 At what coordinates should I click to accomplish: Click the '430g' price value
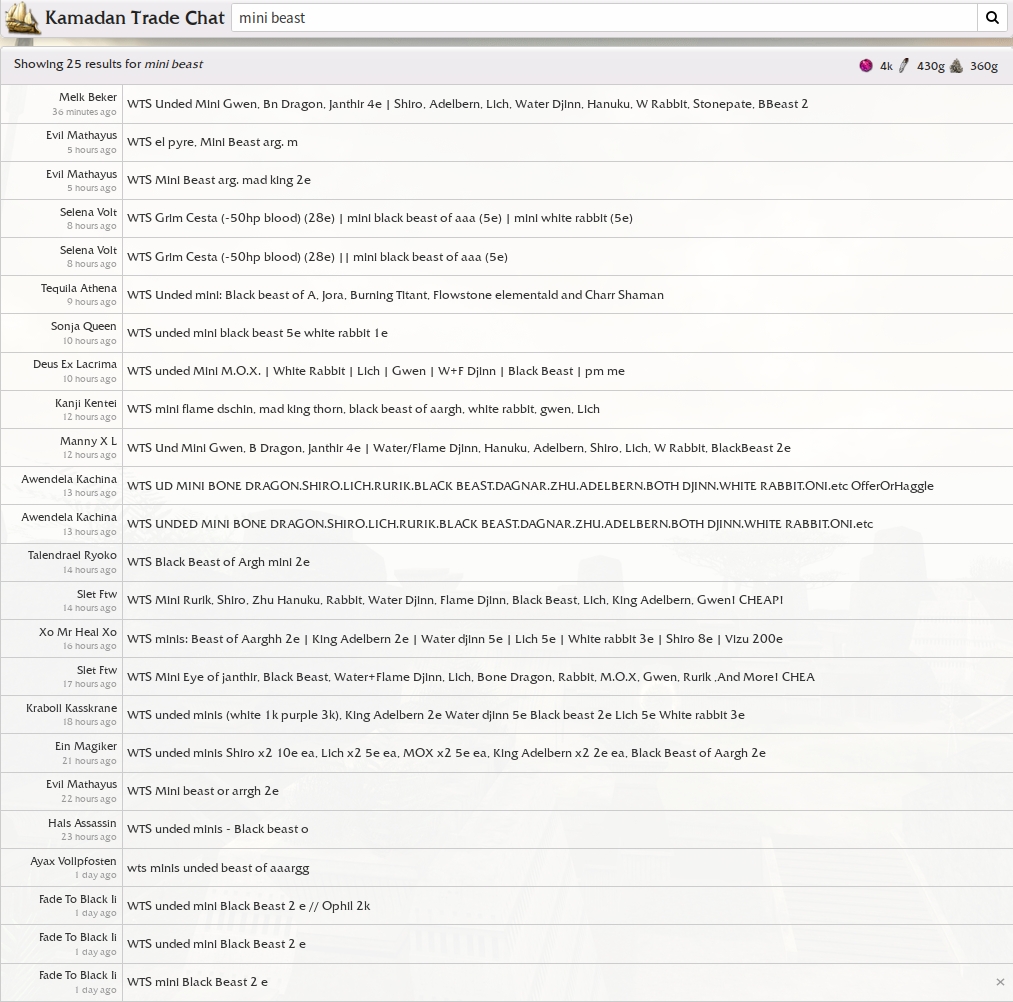pos(930,66)
